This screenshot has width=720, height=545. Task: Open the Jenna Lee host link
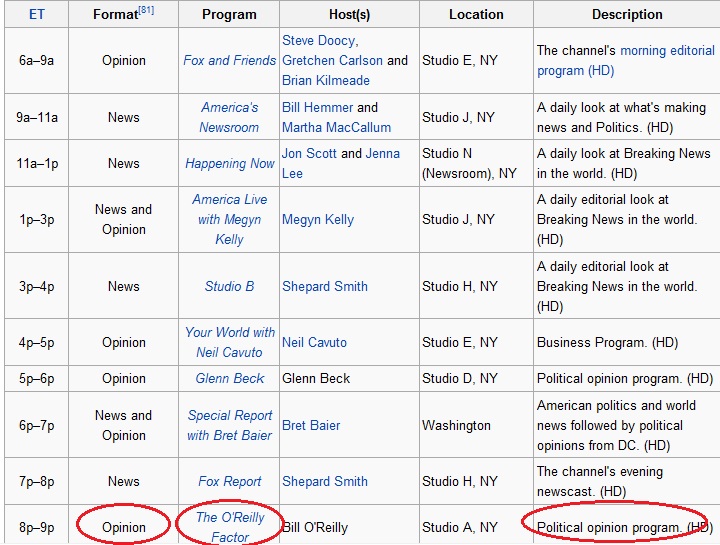point(341,163)
